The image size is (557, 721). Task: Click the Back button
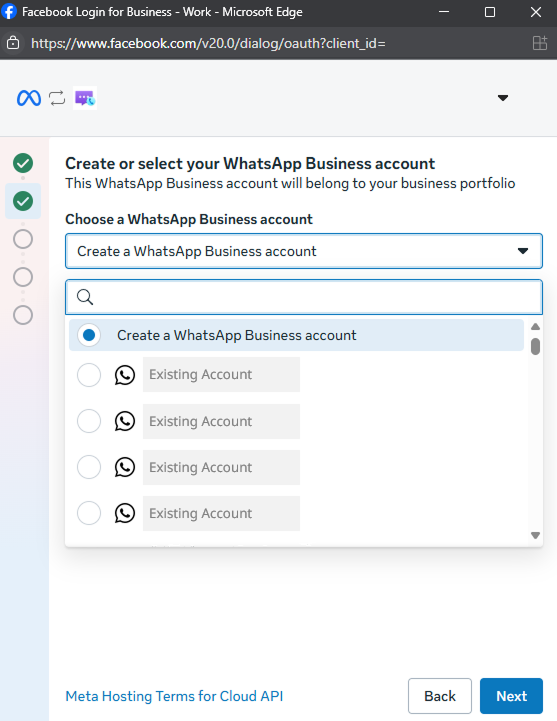coord(440,696)
